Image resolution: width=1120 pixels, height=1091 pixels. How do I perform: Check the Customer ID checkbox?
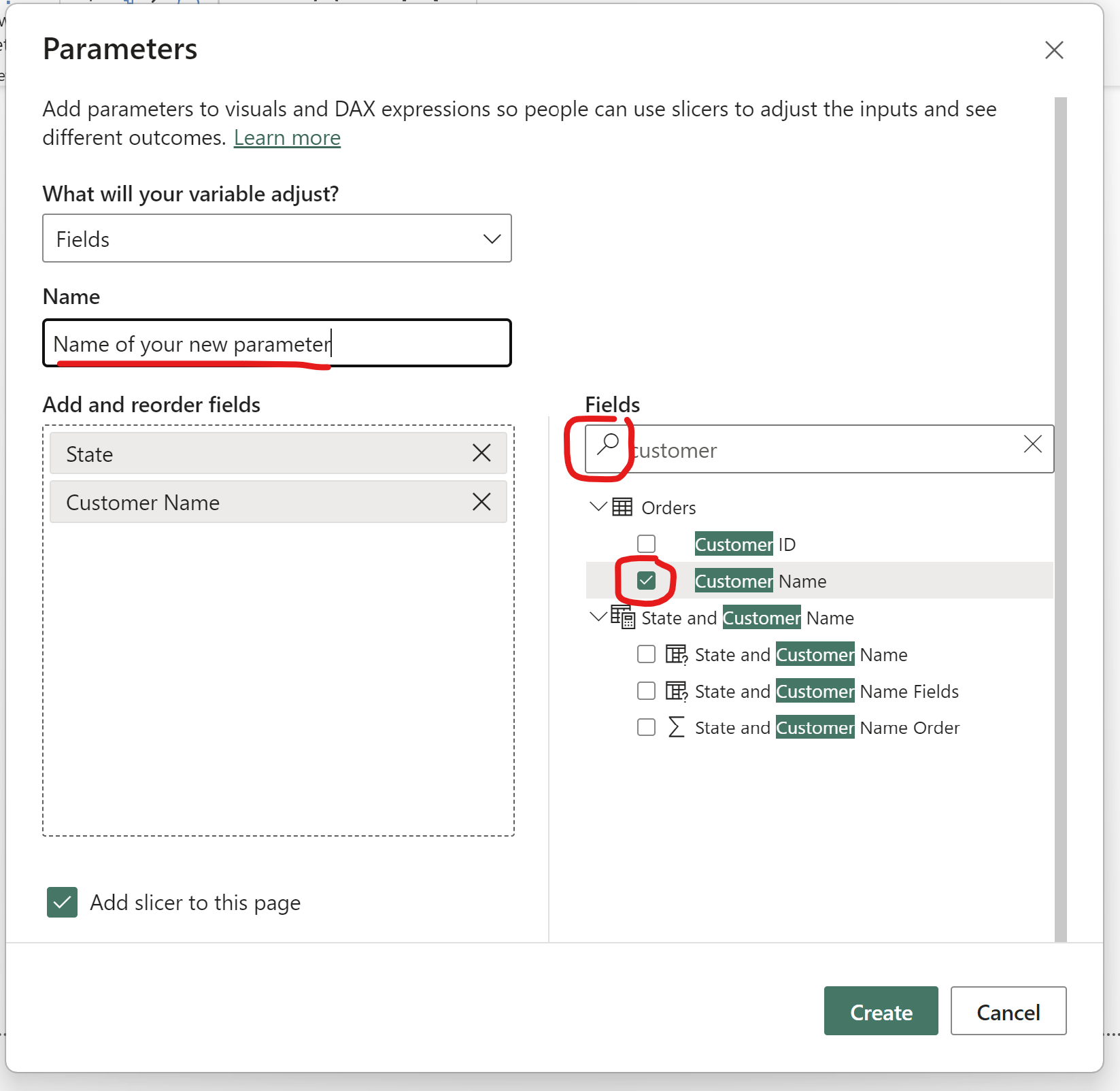(646, 544)
